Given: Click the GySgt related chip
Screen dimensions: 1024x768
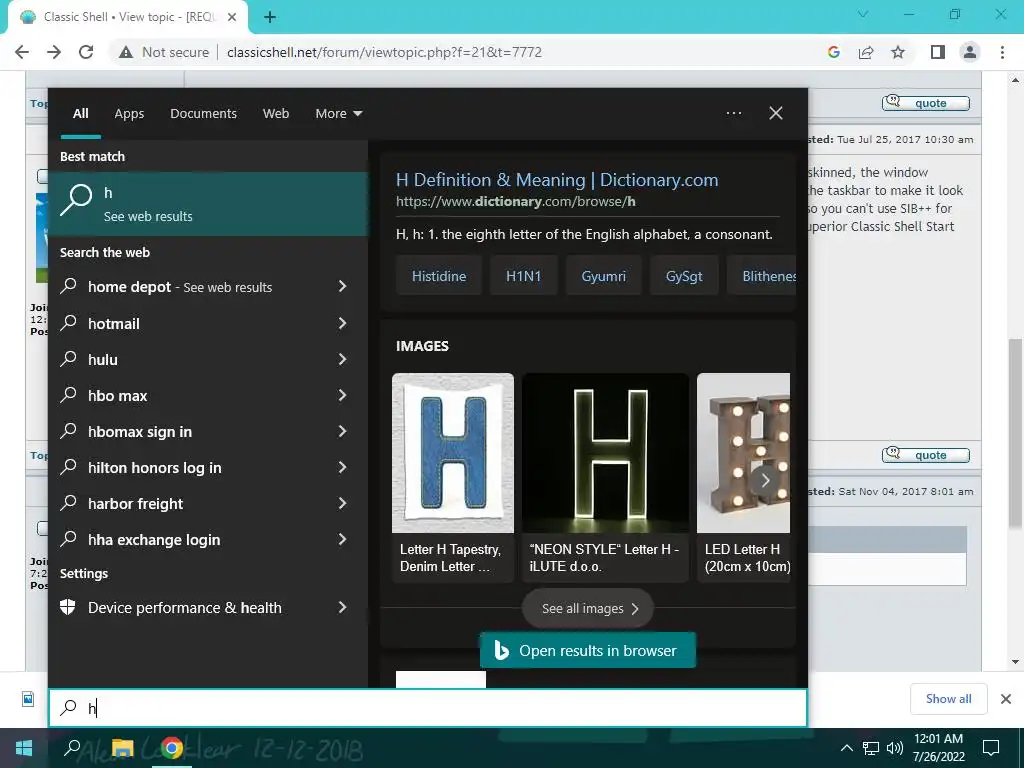Looking at the screenshot, I should coord(684,276).
